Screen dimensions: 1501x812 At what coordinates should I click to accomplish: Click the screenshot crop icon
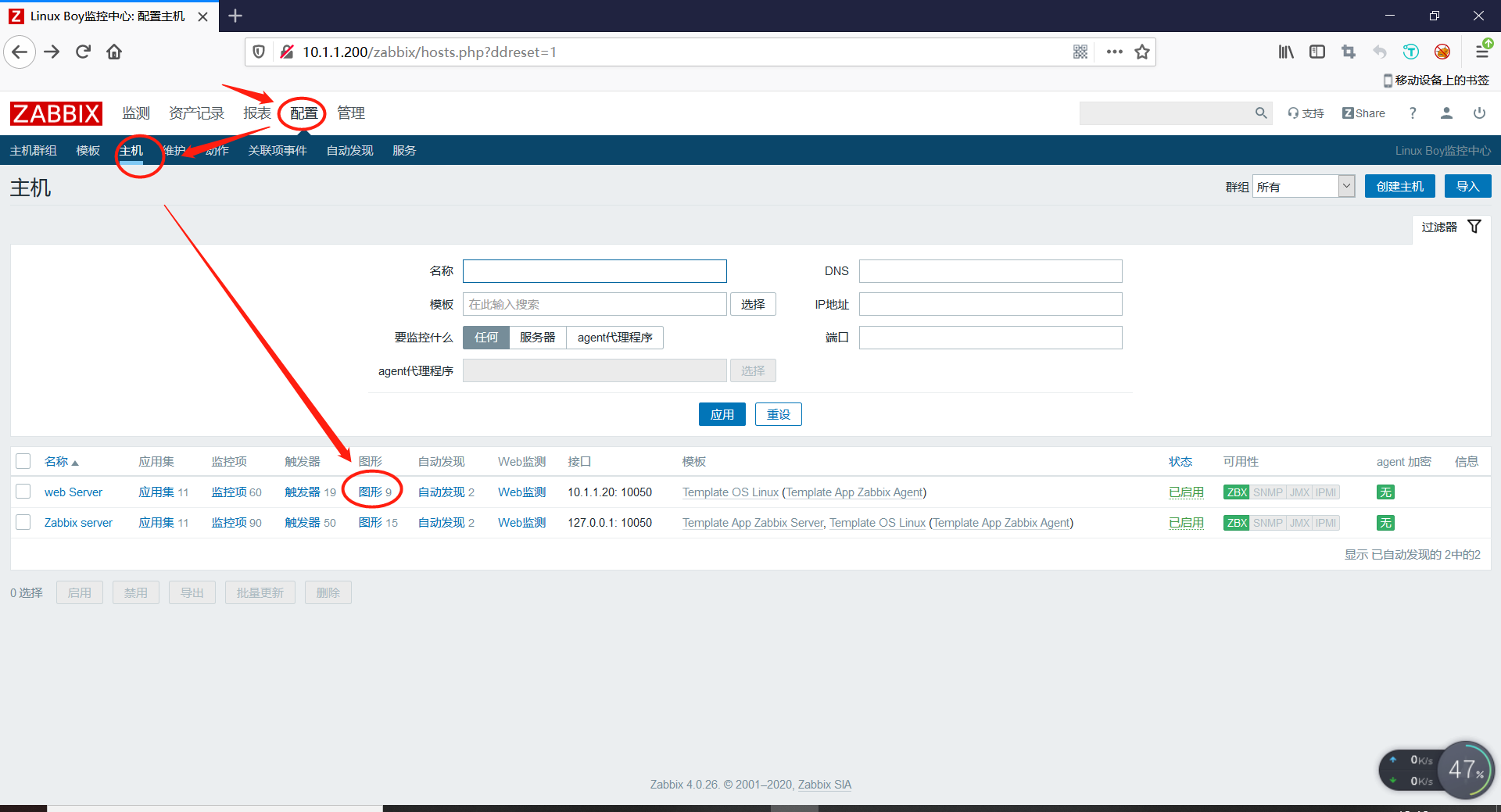[x=1349, y=52]
